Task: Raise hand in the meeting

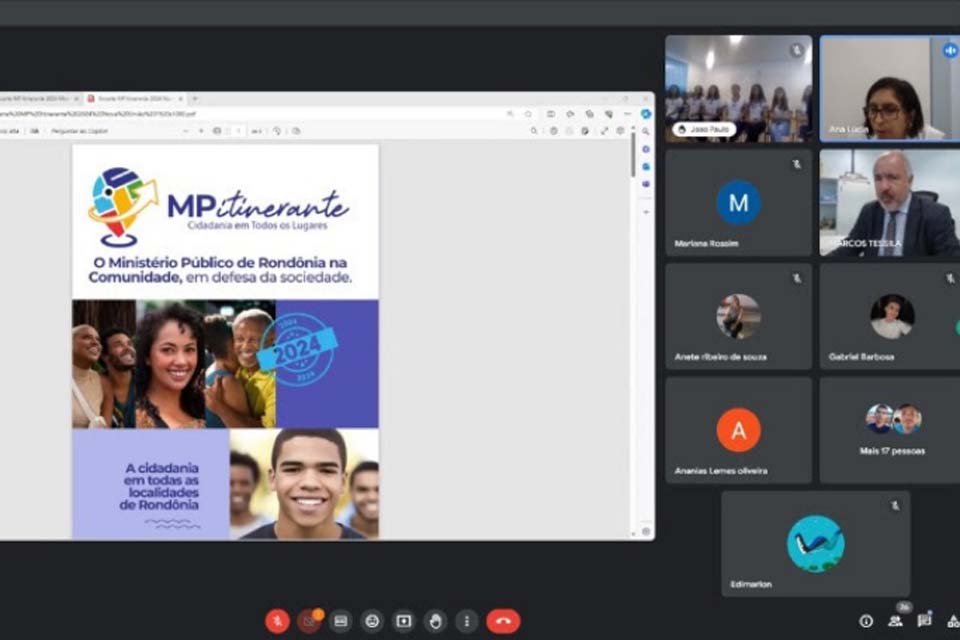Action: (x=435, y=621)
